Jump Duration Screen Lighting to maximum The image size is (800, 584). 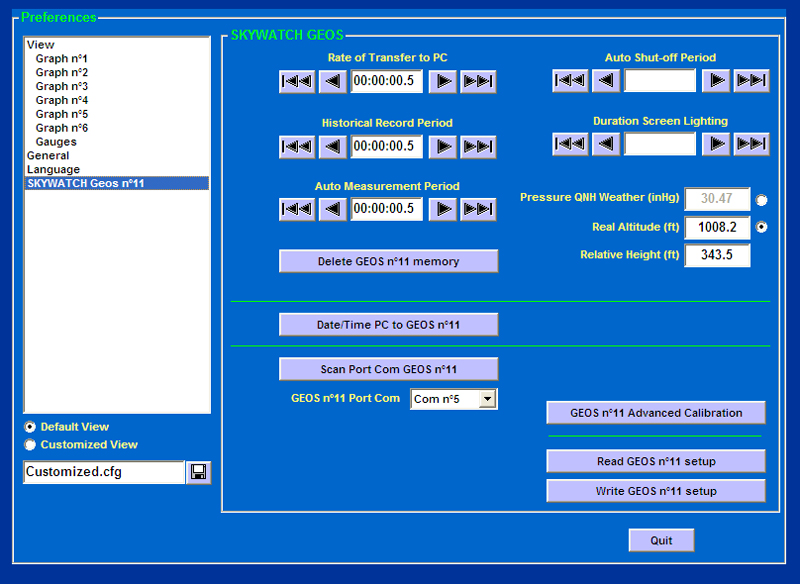coord(752,144)
